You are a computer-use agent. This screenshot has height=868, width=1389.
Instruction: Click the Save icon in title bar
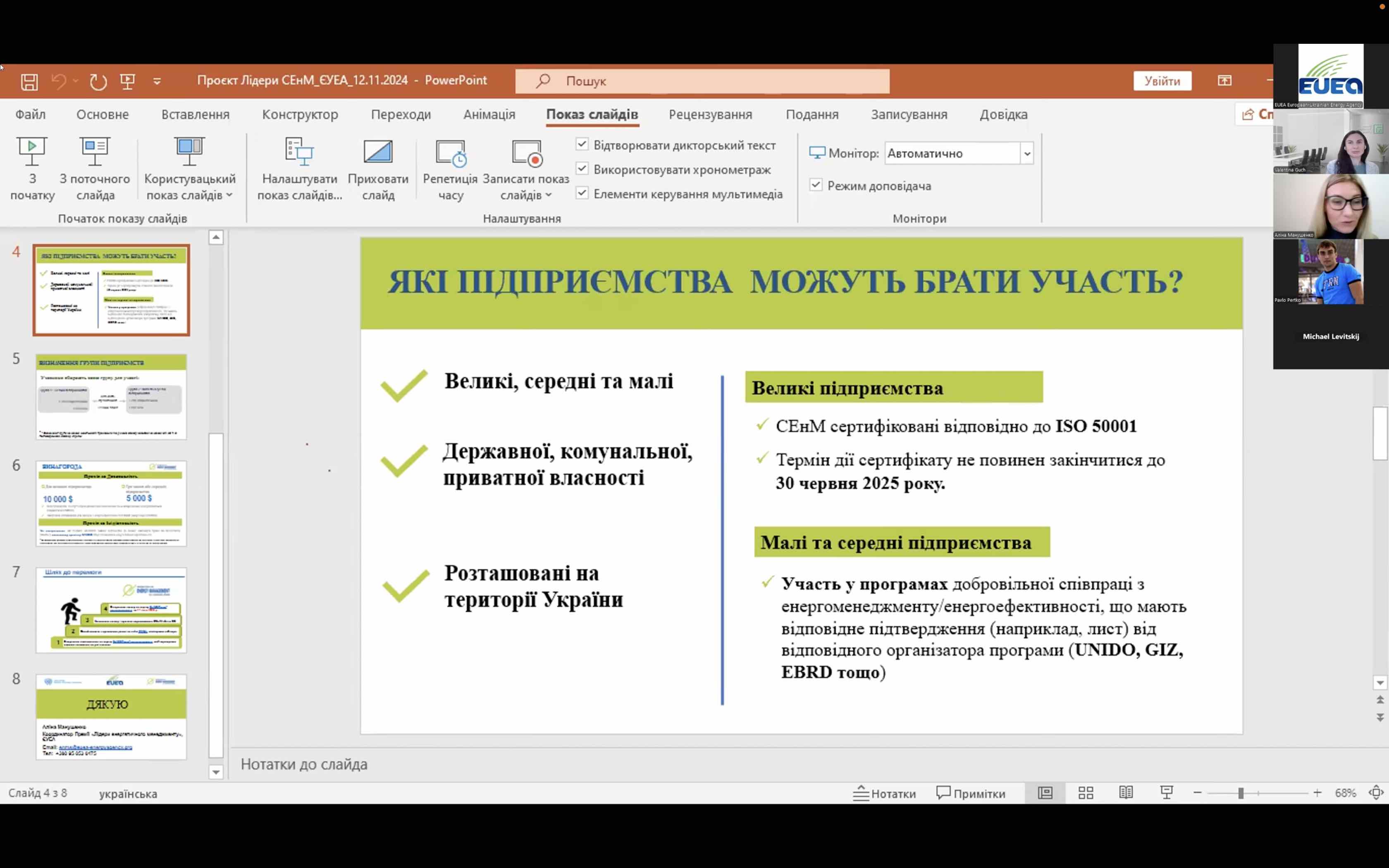point(29,81)
